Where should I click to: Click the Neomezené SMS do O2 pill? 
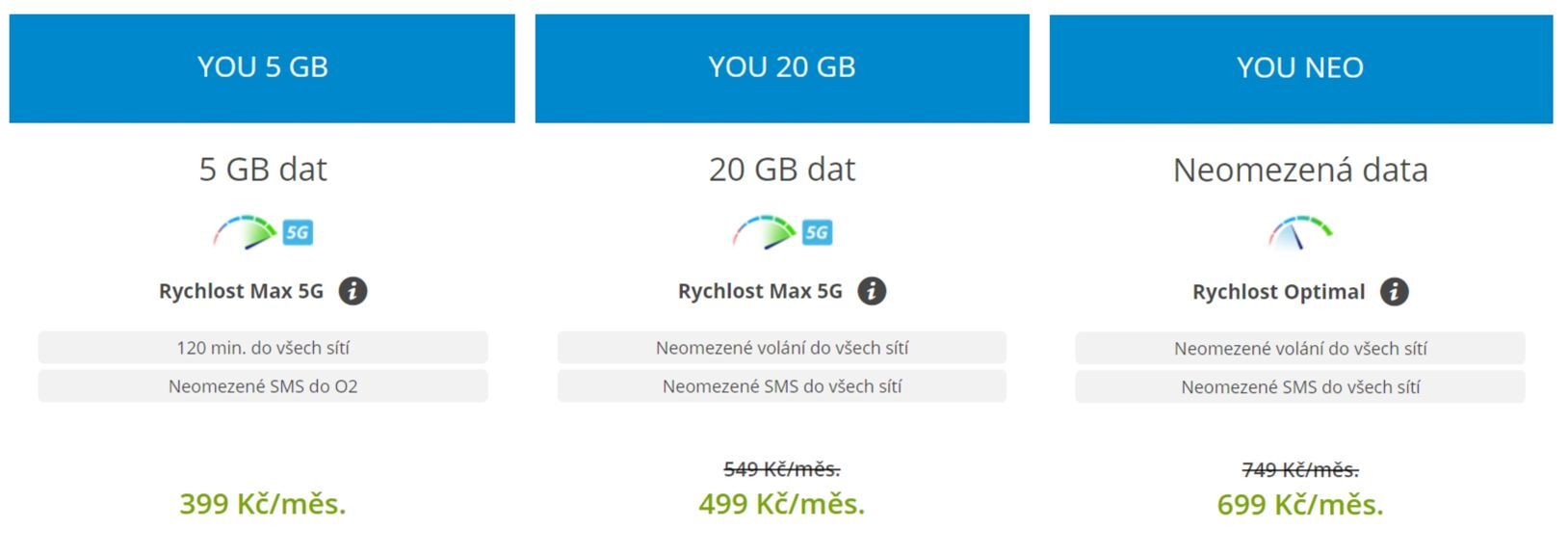pyautogui.click(x=263, y=386)
